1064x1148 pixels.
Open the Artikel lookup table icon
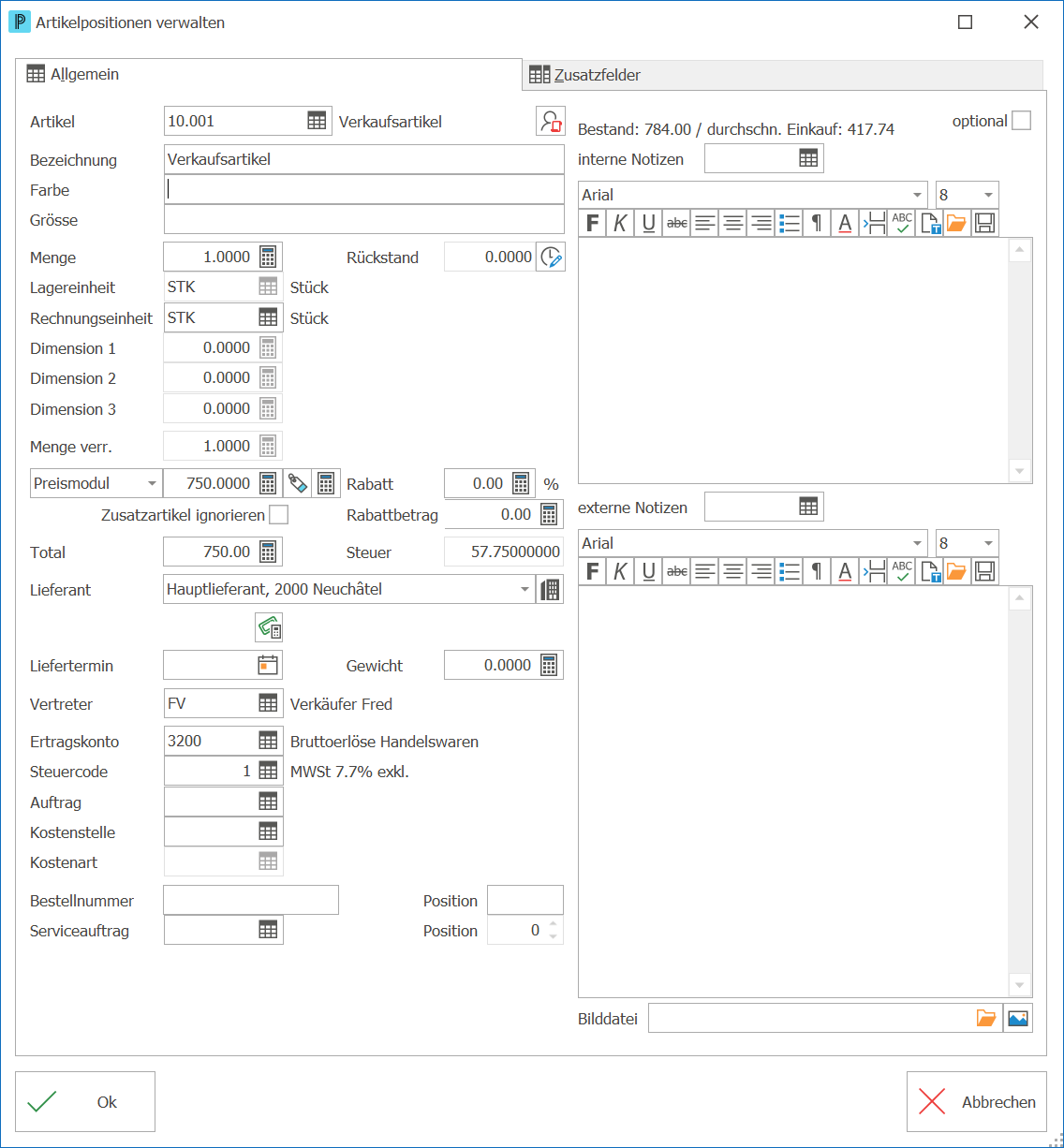click(317, 121)
